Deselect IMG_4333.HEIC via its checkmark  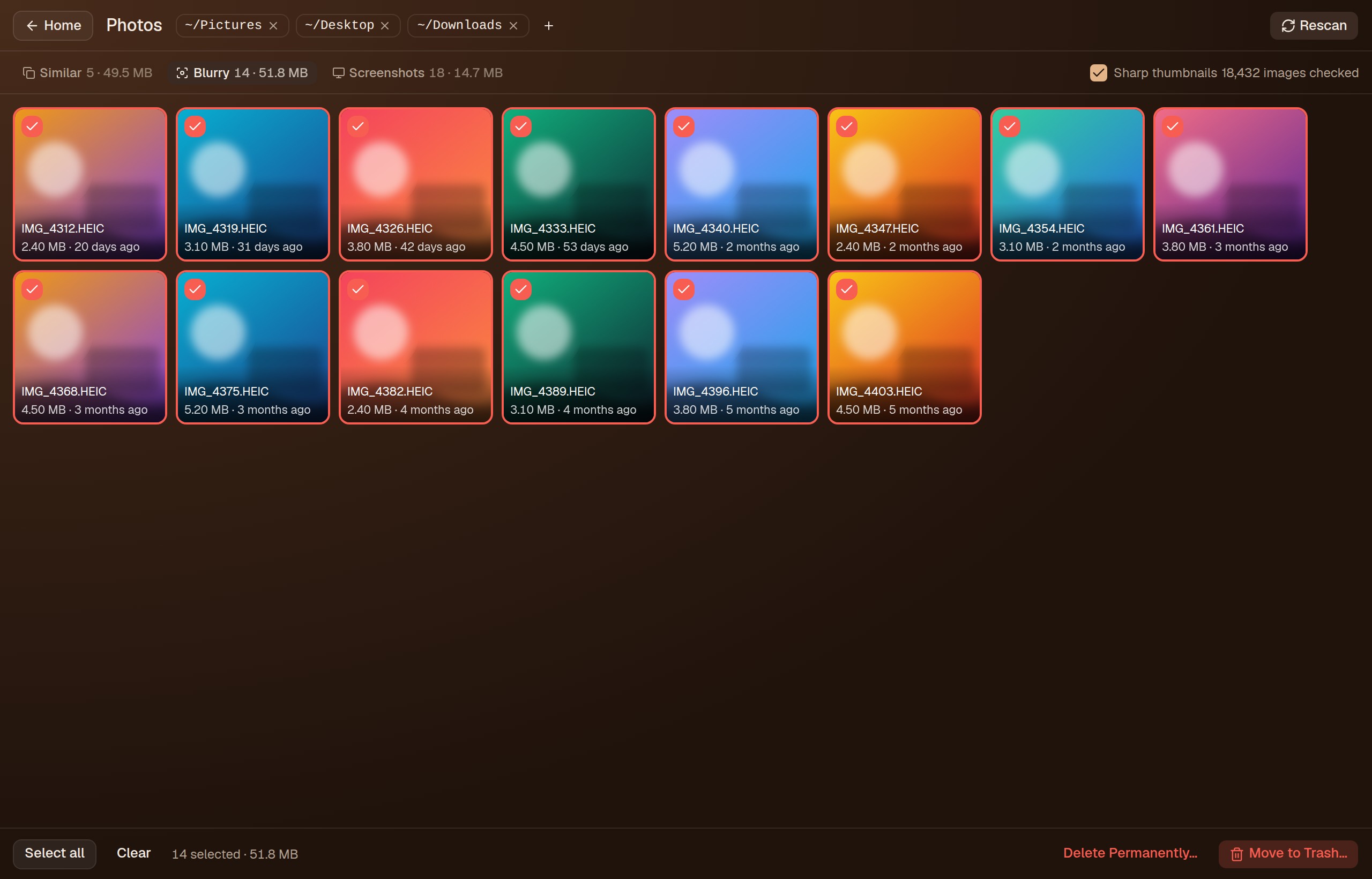coord(521,126)
